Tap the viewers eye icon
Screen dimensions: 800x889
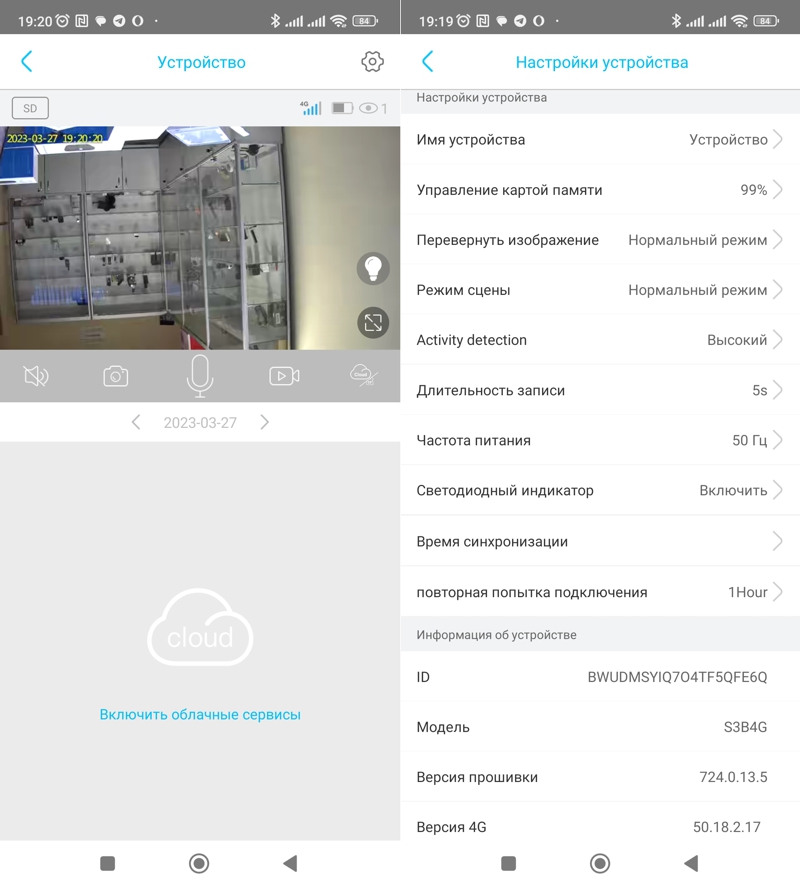click(369, 108)
